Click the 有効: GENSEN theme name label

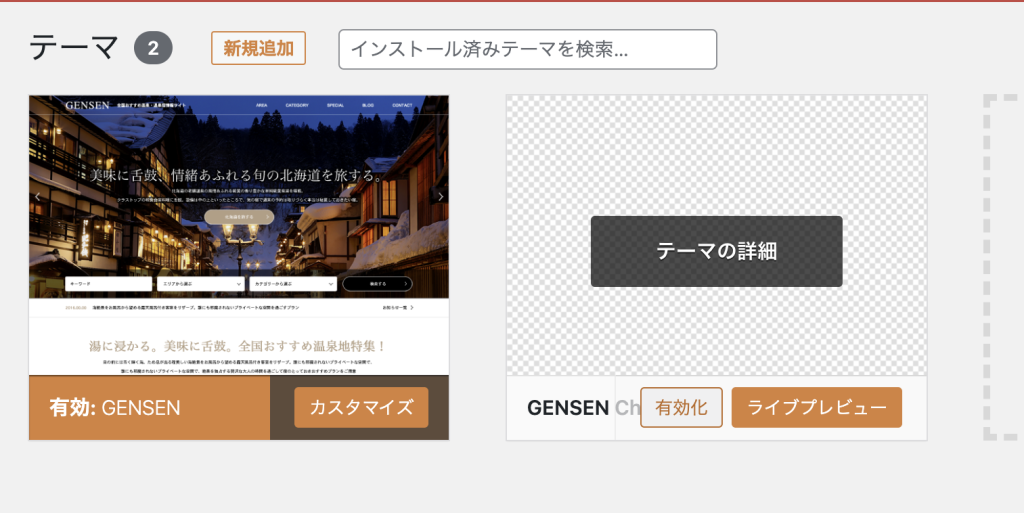[115, 408]
